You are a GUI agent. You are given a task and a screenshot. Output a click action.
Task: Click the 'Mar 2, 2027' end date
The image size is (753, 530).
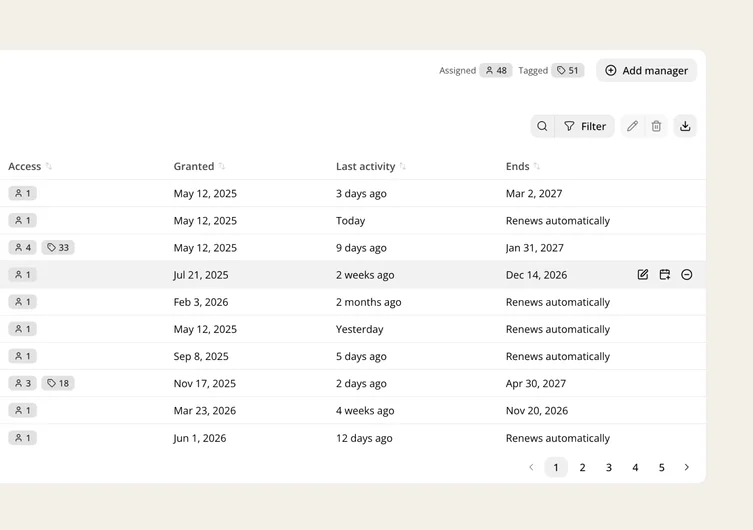[x=534, y=193]
